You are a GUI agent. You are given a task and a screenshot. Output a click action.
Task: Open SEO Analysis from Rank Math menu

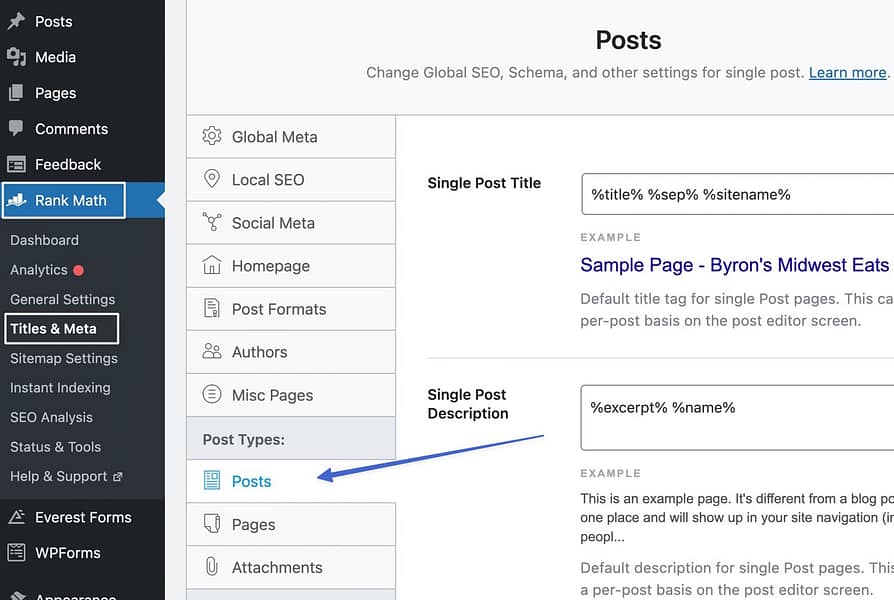[51, 417]
